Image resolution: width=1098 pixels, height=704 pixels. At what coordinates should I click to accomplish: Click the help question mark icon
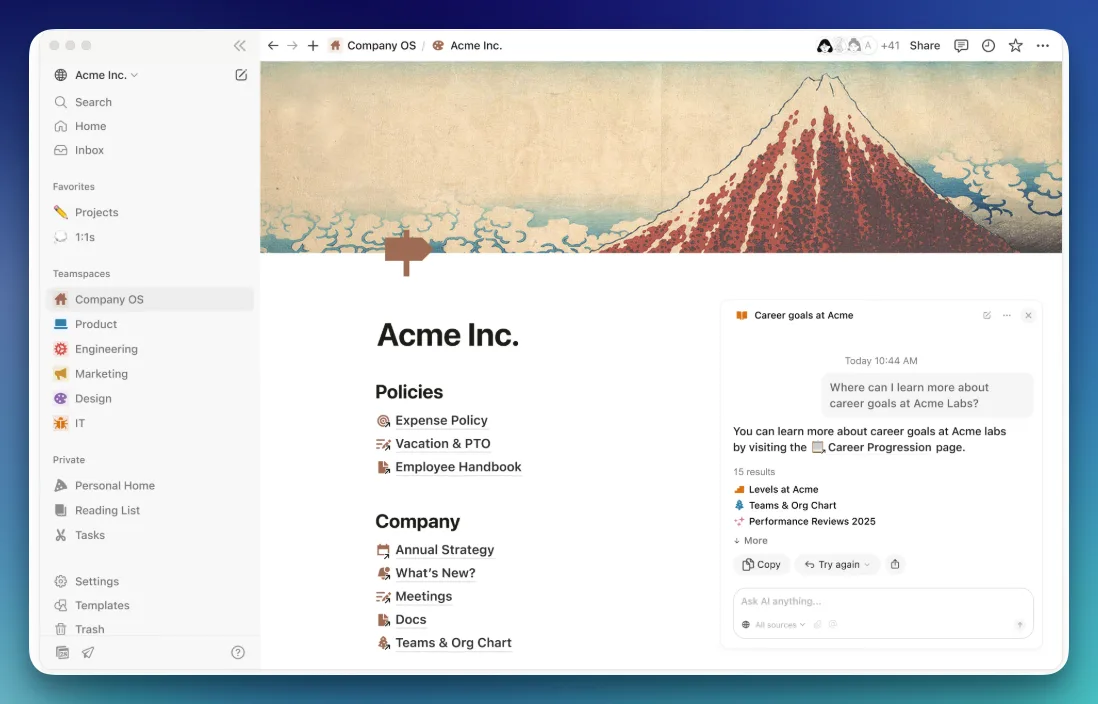tap(238, 652)
